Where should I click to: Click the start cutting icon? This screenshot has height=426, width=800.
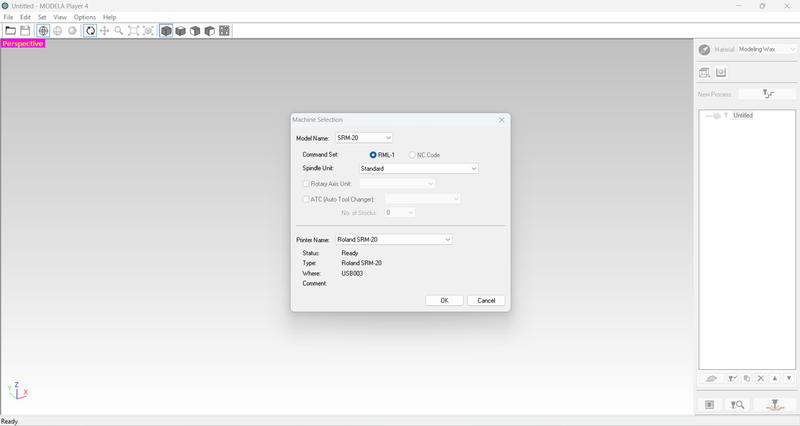click(x=774, y=405)
